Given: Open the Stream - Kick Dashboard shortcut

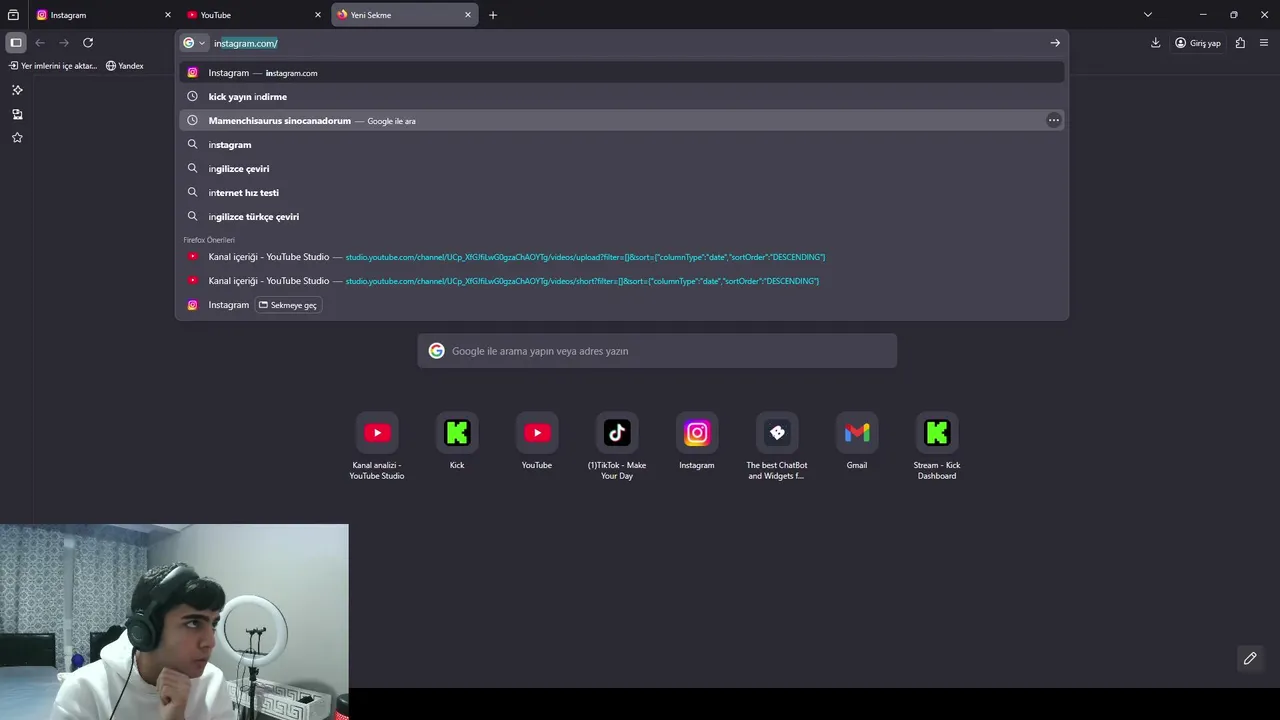Looking at the screenshot, I should pyautogui.click(x=937, y=446).
